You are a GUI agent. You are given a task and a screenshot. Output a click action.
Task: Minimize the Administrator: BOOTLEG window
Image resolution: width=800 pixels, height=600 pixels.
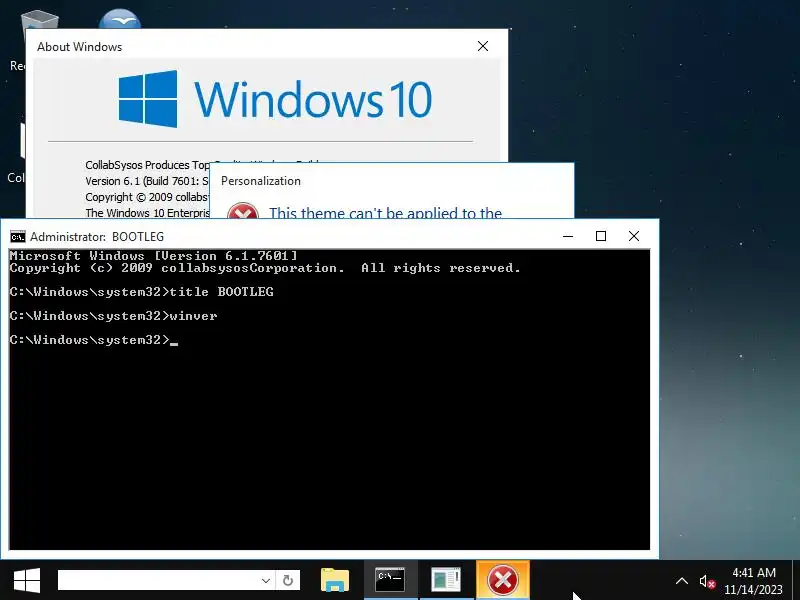pyautogui.click(x=568, y=236)
